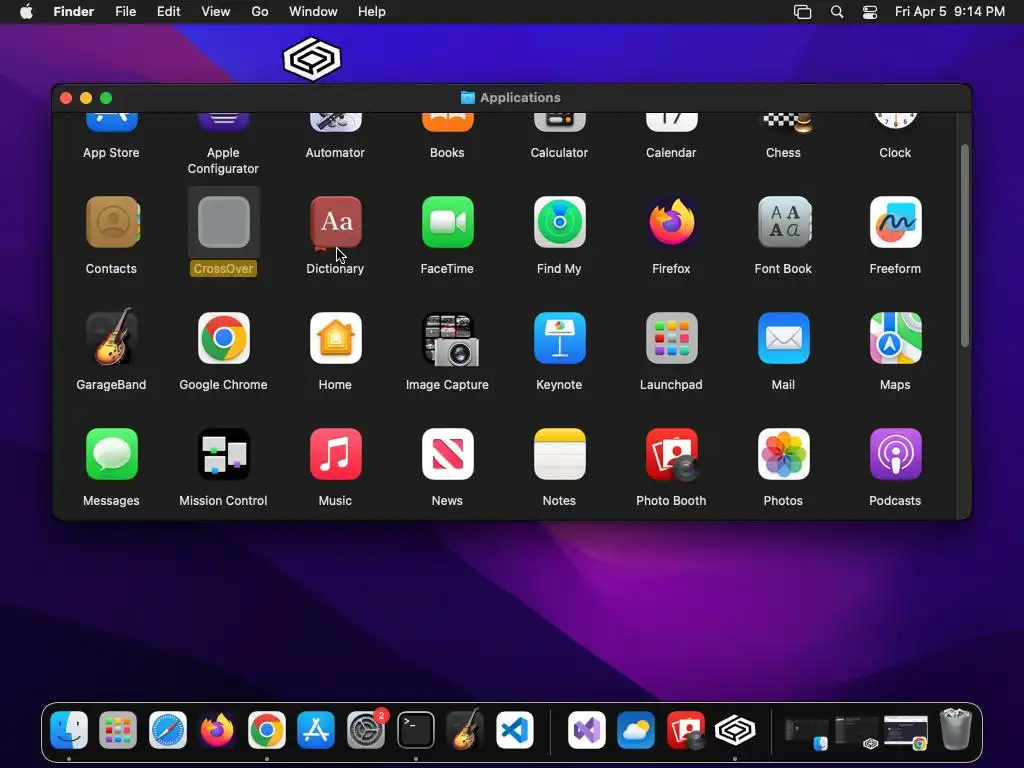Select the Home app icon
The width and height of the screenshot is (1024, 768).
pos(336,338)
